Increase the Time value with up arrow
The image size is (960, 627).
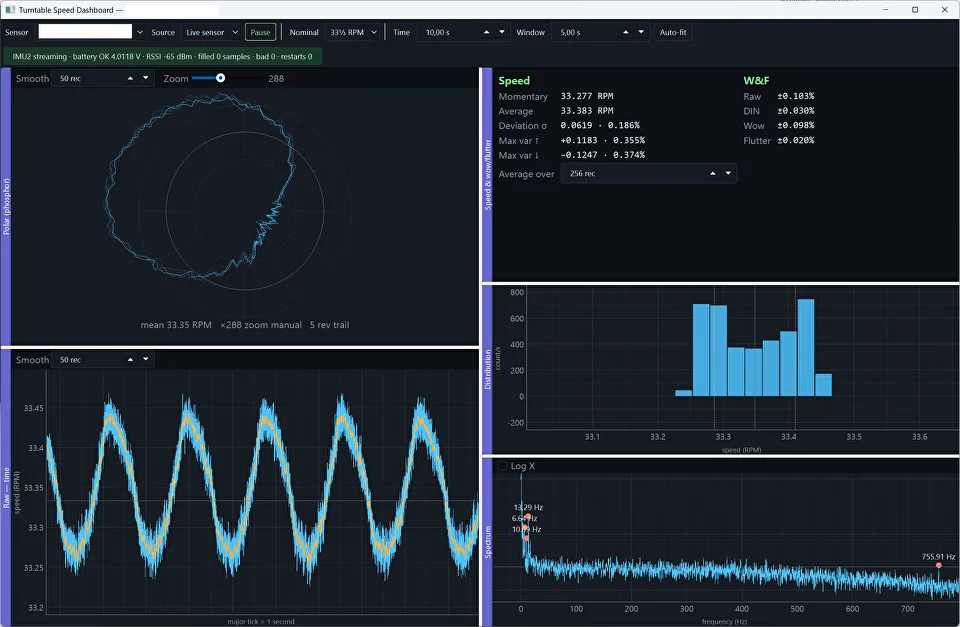(486, 32)
